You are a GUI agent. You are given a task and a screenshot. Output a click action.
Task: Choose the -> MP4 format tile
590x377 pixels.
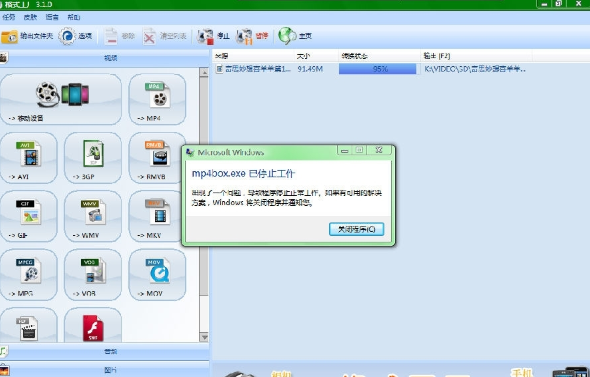point(157,99)
